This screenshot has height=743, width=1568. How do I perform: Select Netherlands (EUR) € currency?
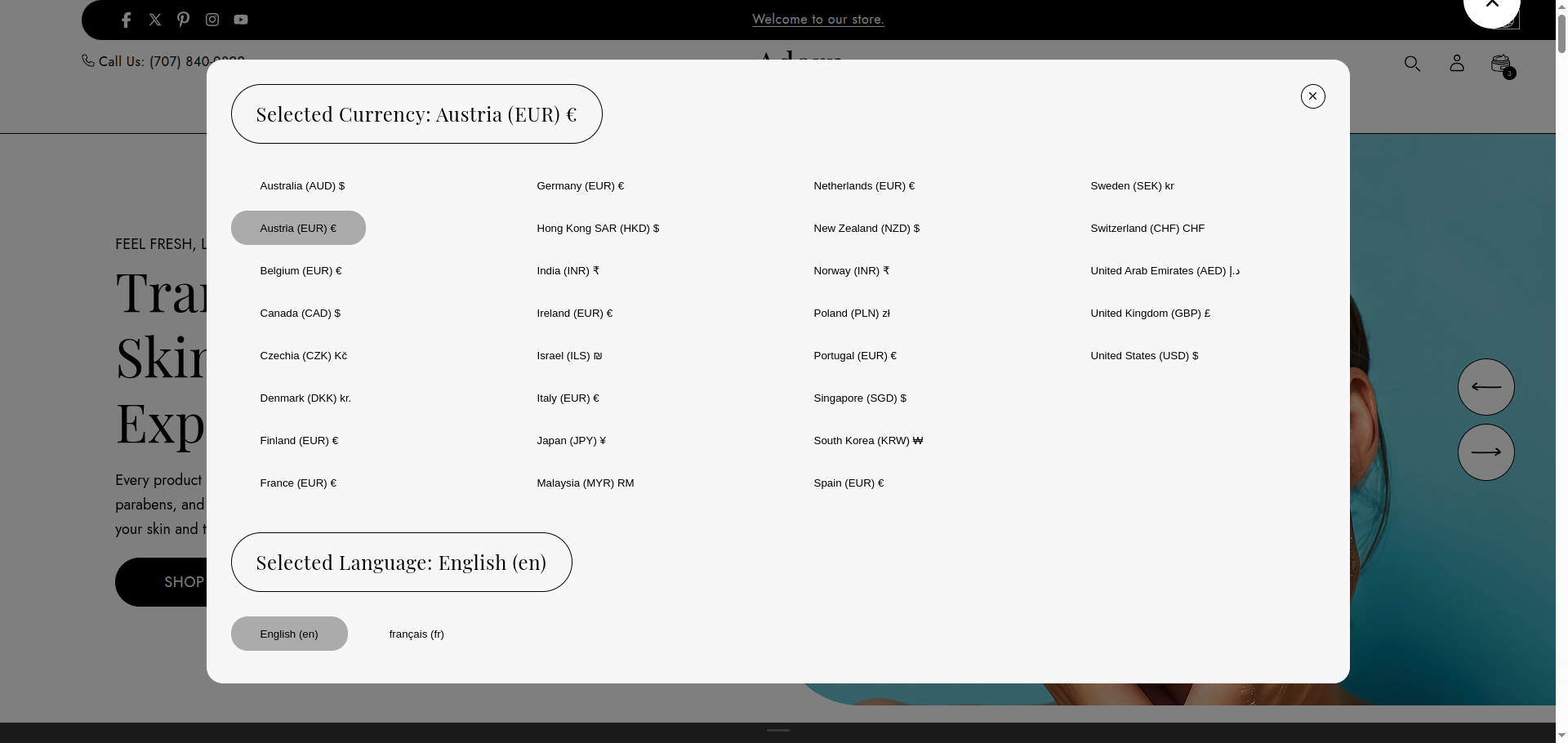click(864, 186)
